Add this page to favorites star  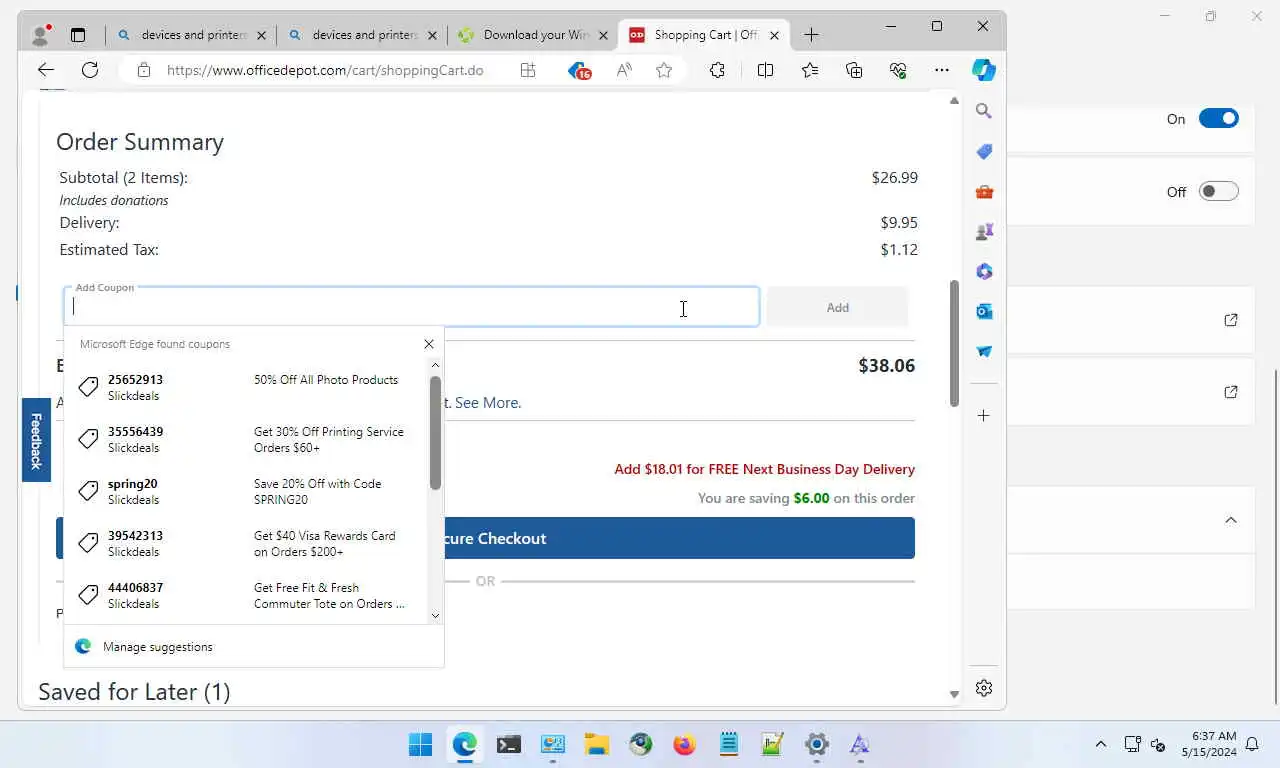click(664, 70)
